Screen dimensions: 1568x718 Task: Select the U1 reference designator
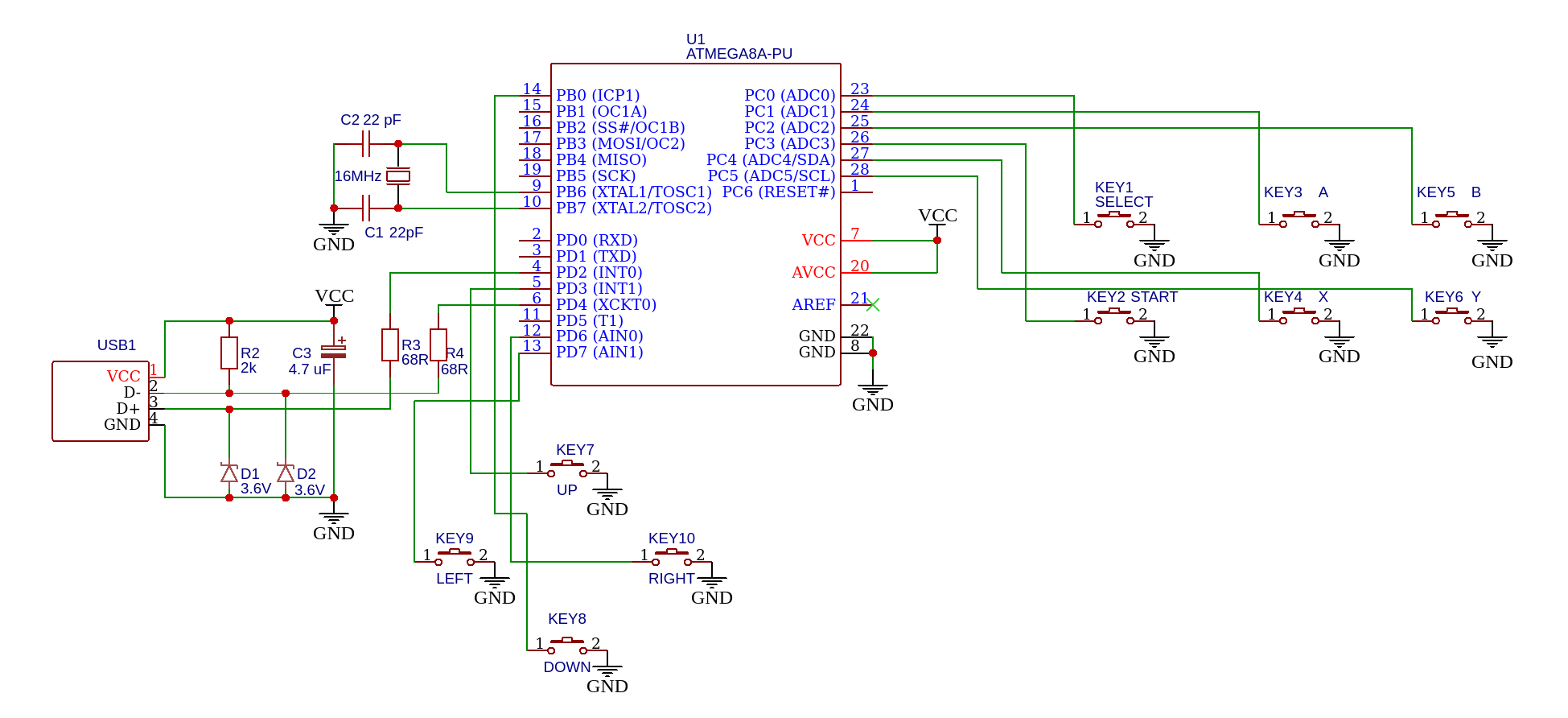point(695,39)
